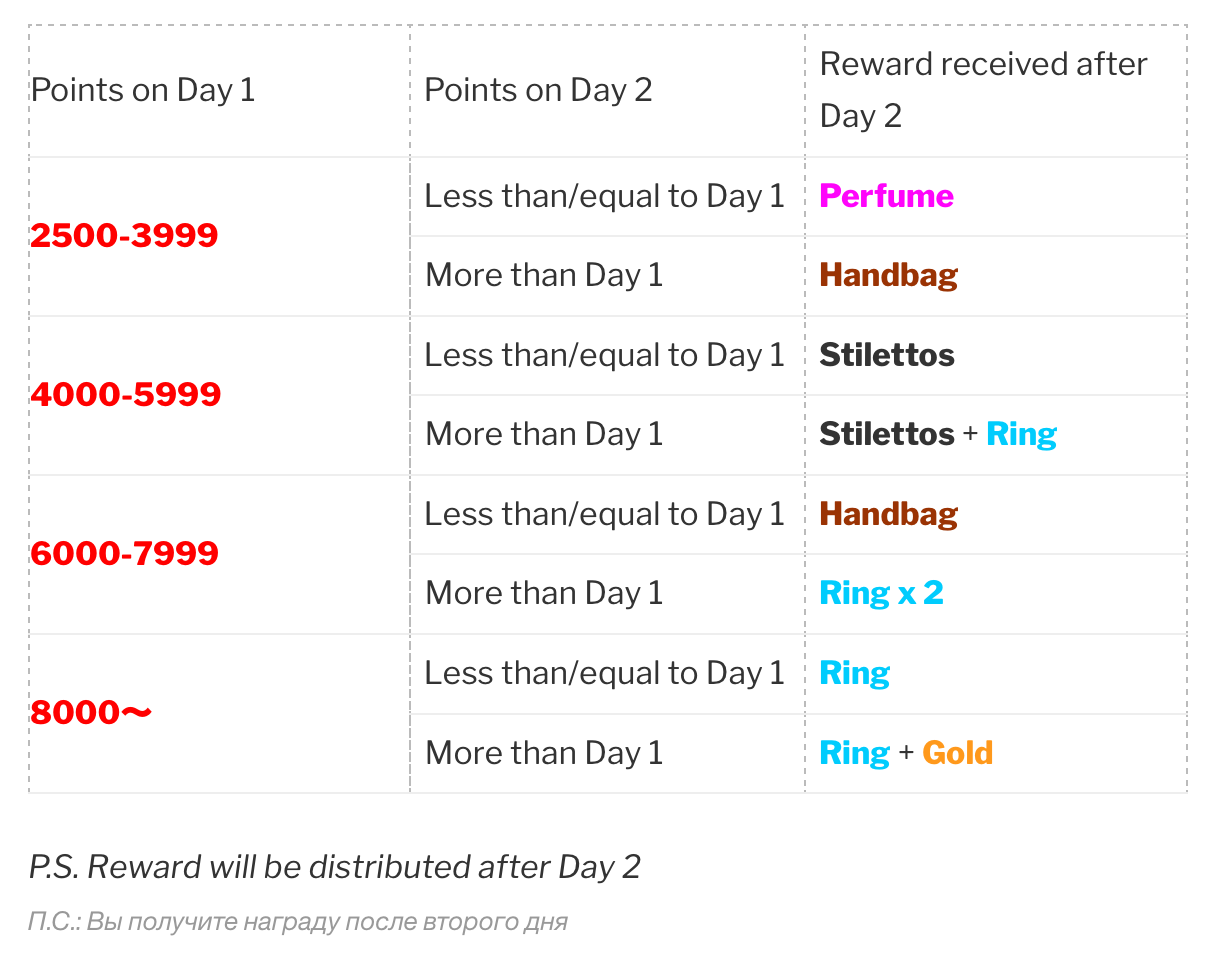
Task: Click the Reward received after Day 2 header
Action: pyautogui.click(x=983, y=90)
